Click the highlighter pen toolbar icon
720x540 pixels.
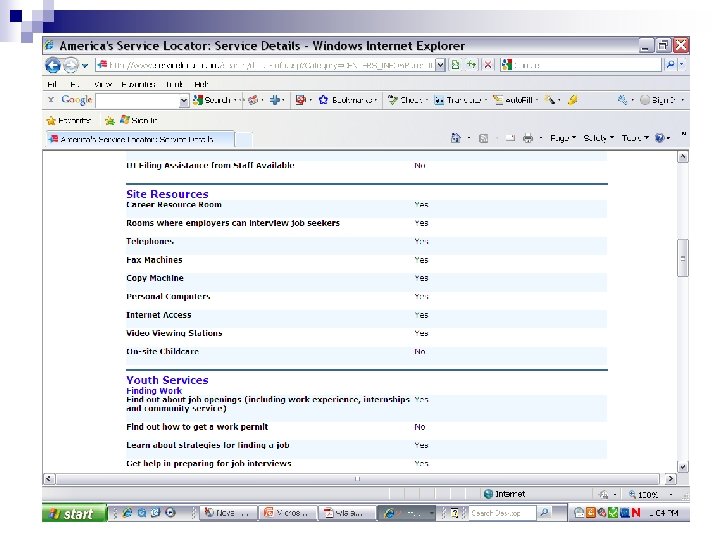pos(572,100)
